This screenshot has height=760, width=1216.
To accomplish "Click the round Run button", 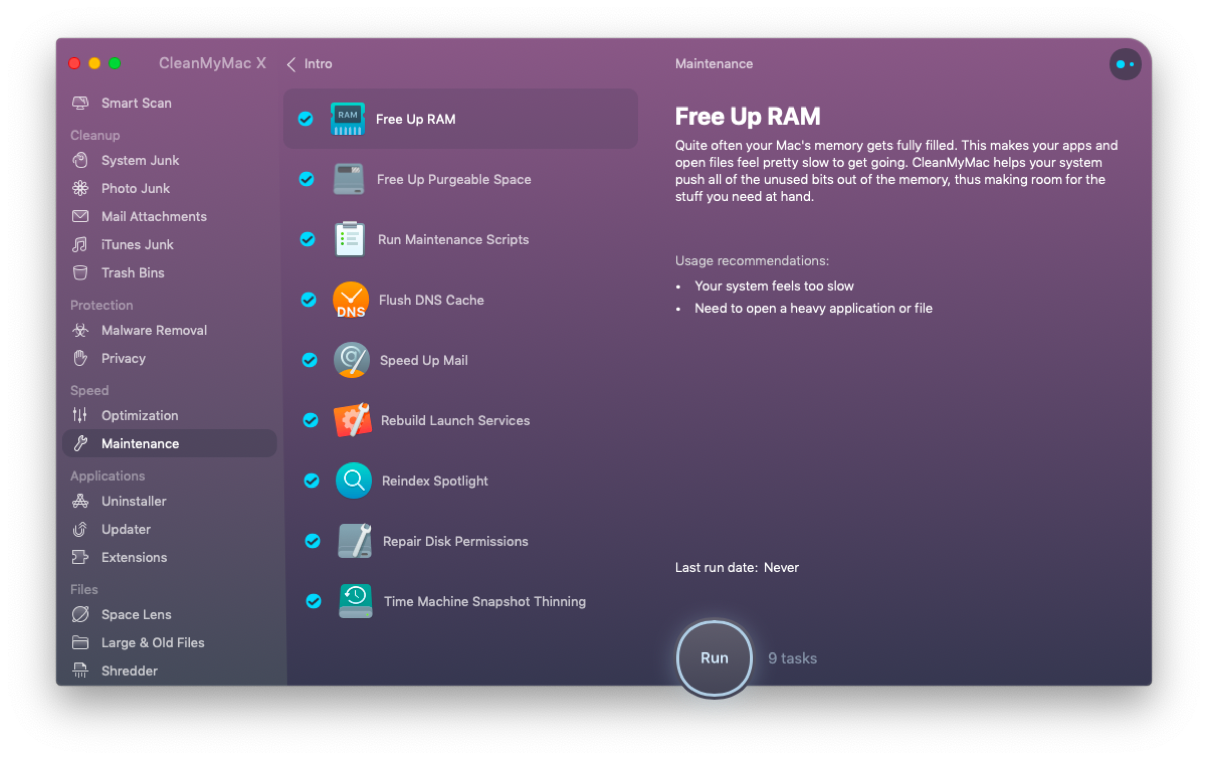I will tap(714, 658).
